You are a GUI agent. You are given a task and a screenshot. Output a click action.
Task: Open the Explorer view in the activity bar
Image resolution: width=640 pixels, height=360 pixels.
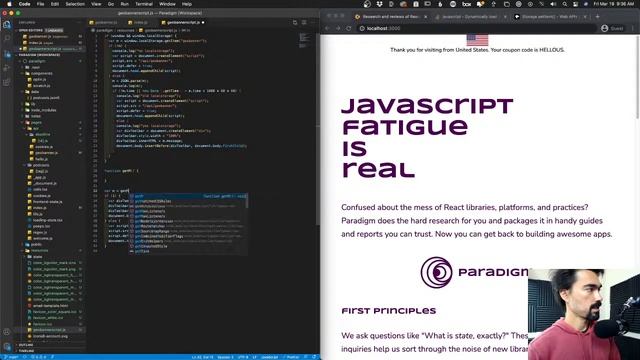[7, 24]
